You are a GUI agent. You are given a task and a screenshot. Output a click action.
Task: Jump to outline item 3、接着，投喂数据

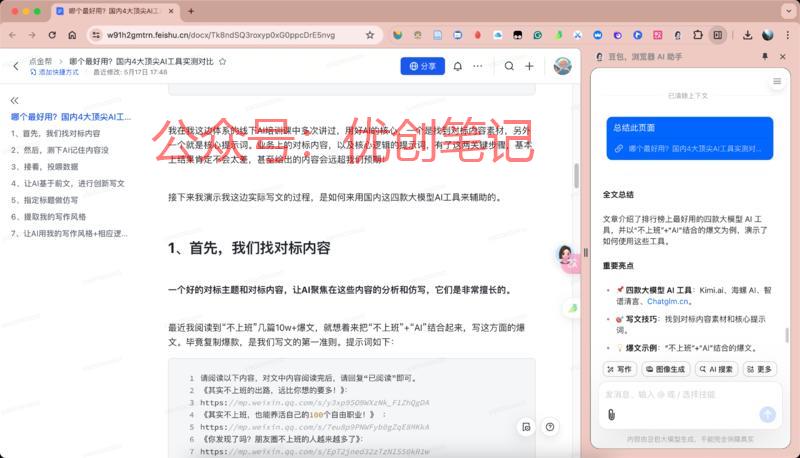[x=44, y=166]
